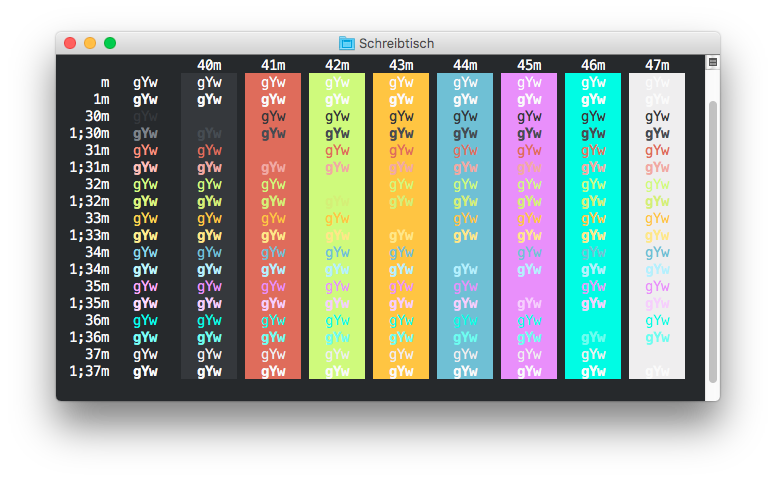This screenshot has height=481, width=776.
Task: Click gYw in 40m column, 31m row
Action: [x=209, y=151]
